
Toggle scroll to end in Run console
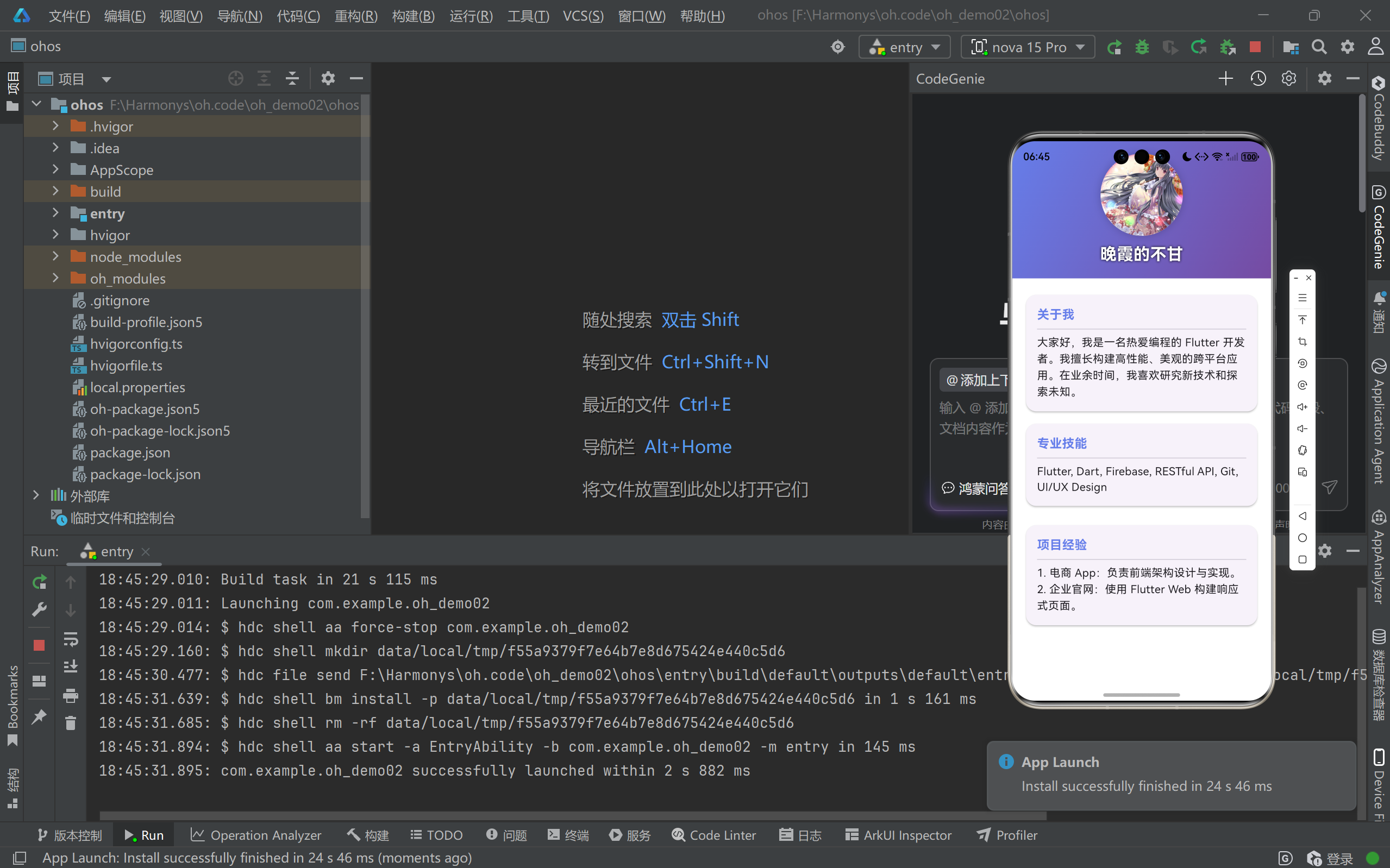[x=71, y=666]
